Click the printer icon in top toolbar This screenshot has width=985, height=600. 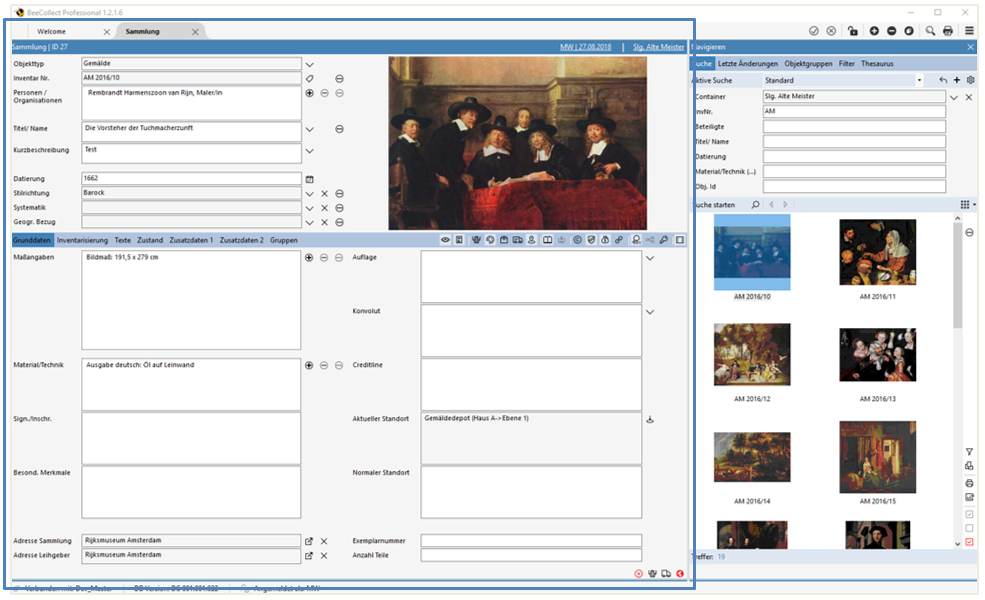click(948, 31)
